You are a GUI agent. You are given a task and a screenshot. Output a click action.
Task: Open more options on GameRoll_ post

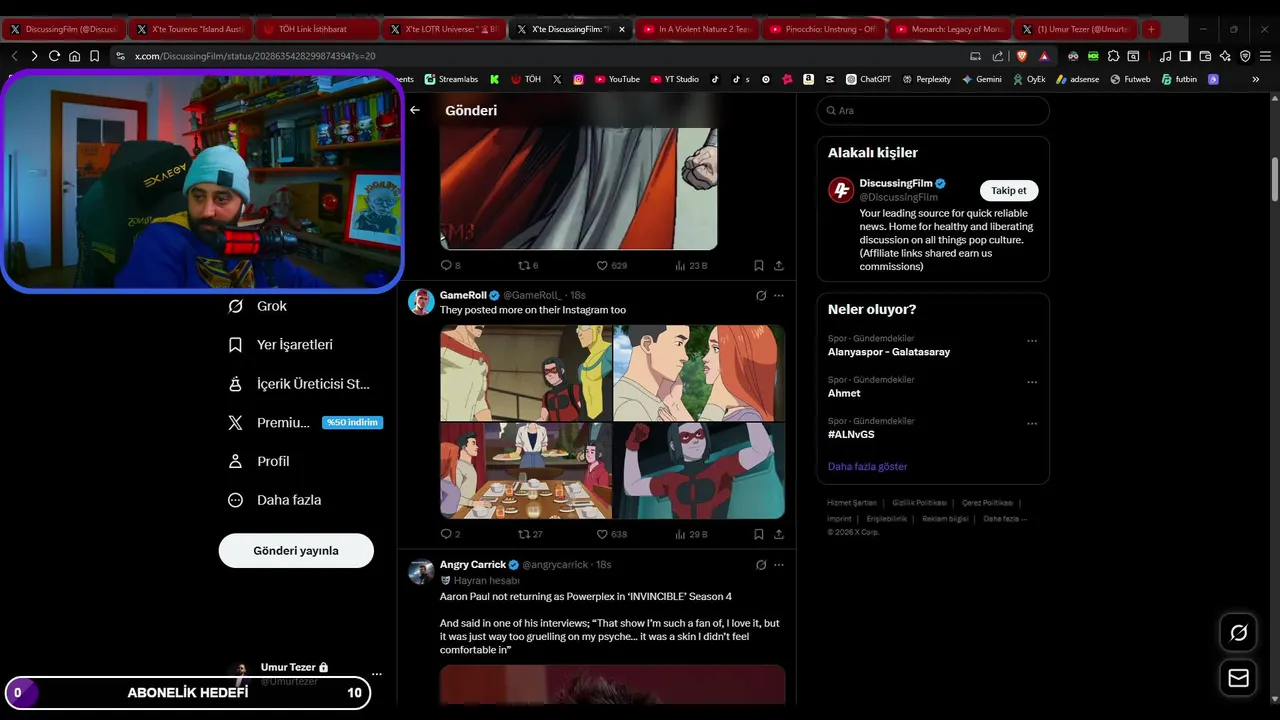click(779, 295)
